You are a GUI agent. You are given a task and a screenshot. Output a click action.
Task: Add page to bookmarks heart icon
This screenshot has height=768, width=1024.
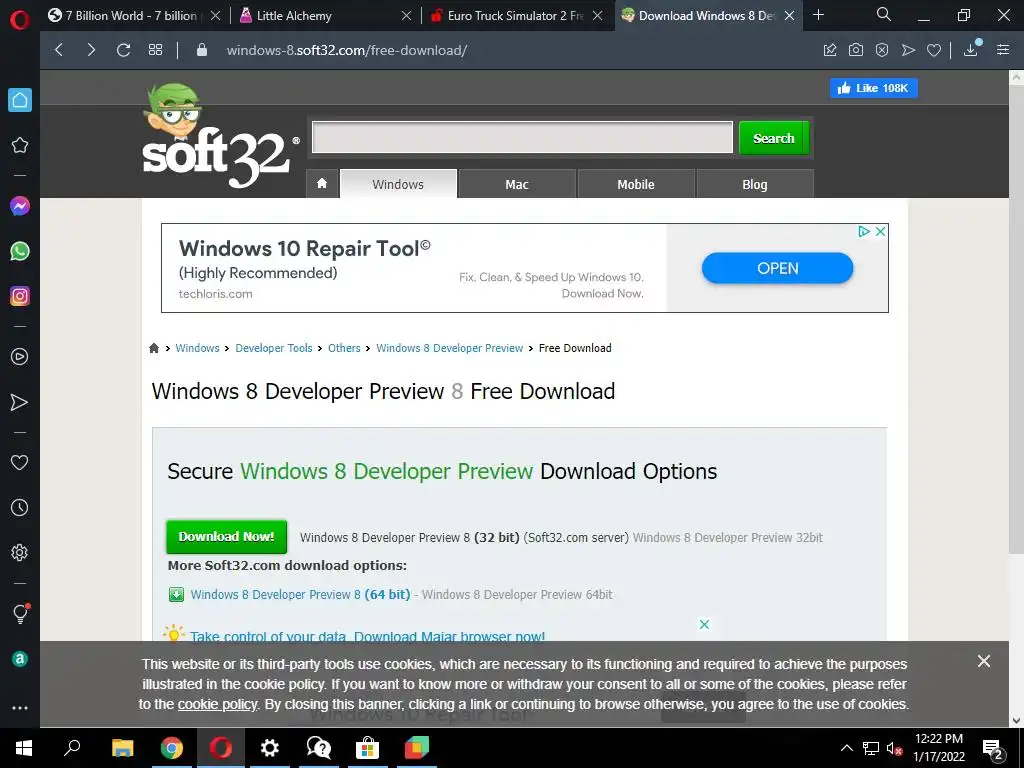pyautogui.click(x=934, y=50)
